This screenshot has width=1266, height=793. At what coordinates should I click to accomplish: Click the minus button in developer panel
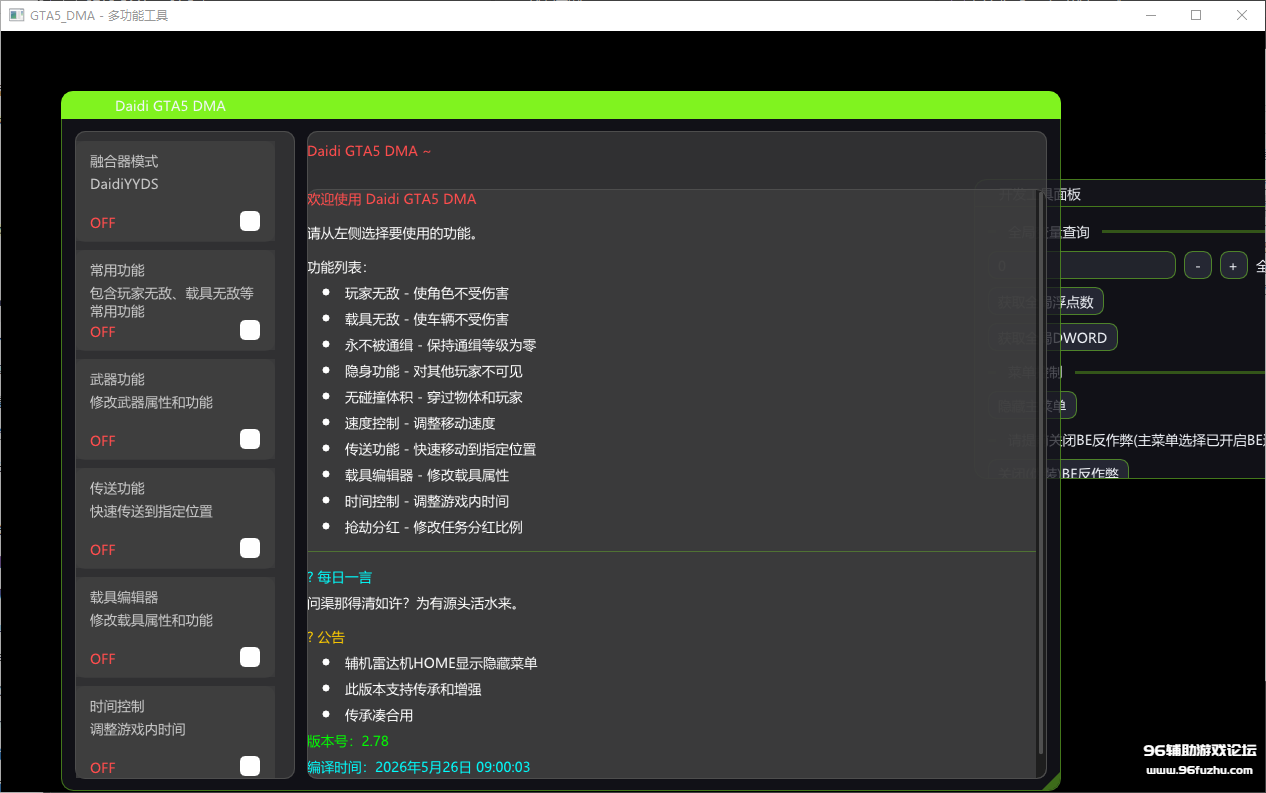click(x=1198, y=265)
